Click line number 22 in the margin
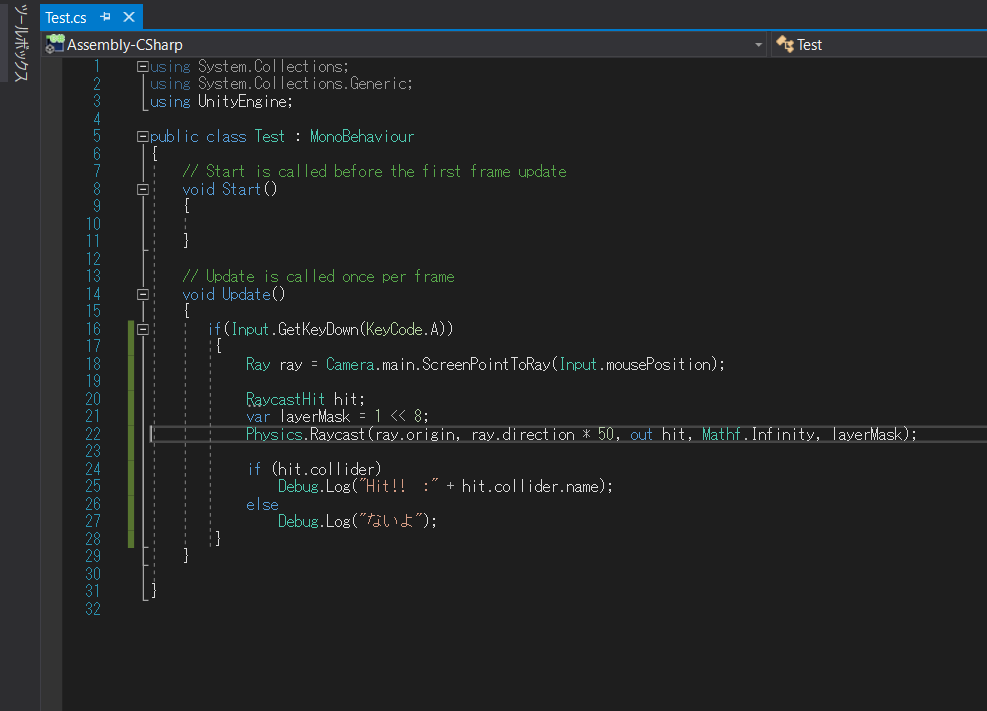The height and width of the screenshot is (711, 987). point(93,434)
